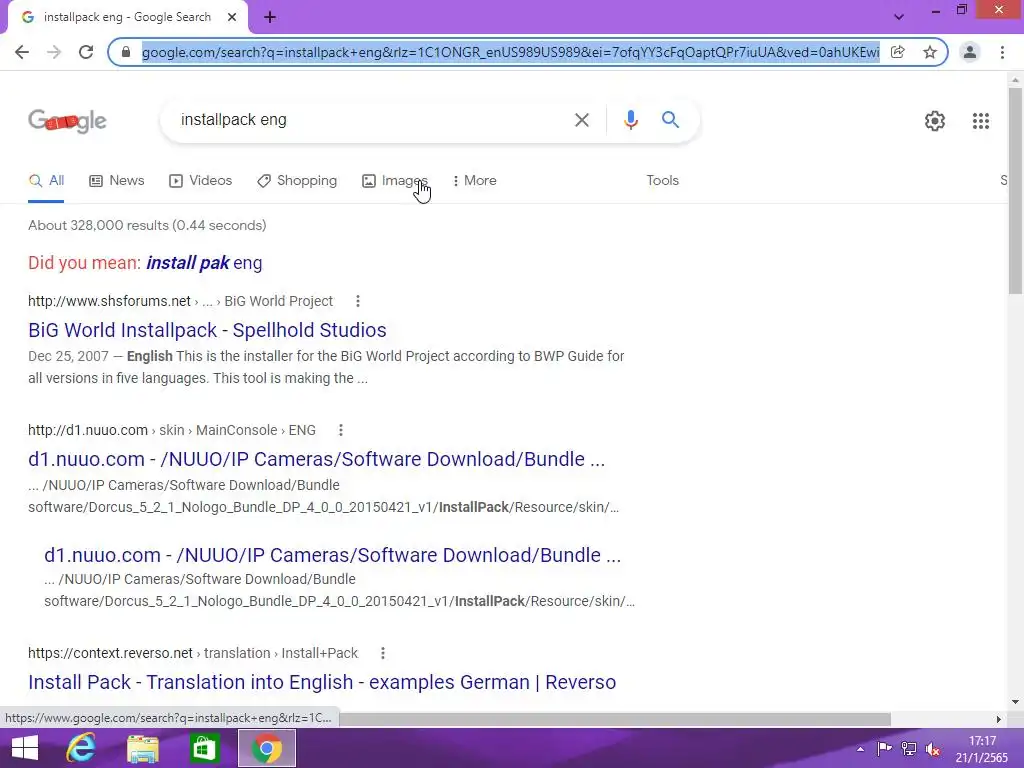The height and width of the screenshot is (768, 1024).
Task: Reload the current page
Action: (x=86, y=52)
